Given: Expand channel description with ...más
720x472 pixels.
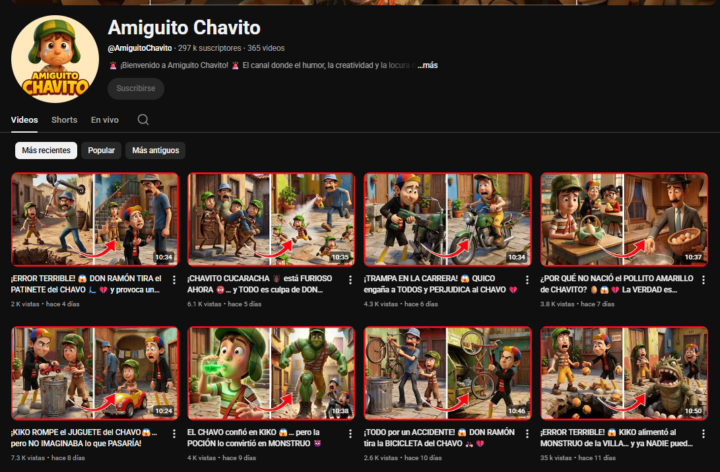Looking at the screenshot, I should coord(428,65).
